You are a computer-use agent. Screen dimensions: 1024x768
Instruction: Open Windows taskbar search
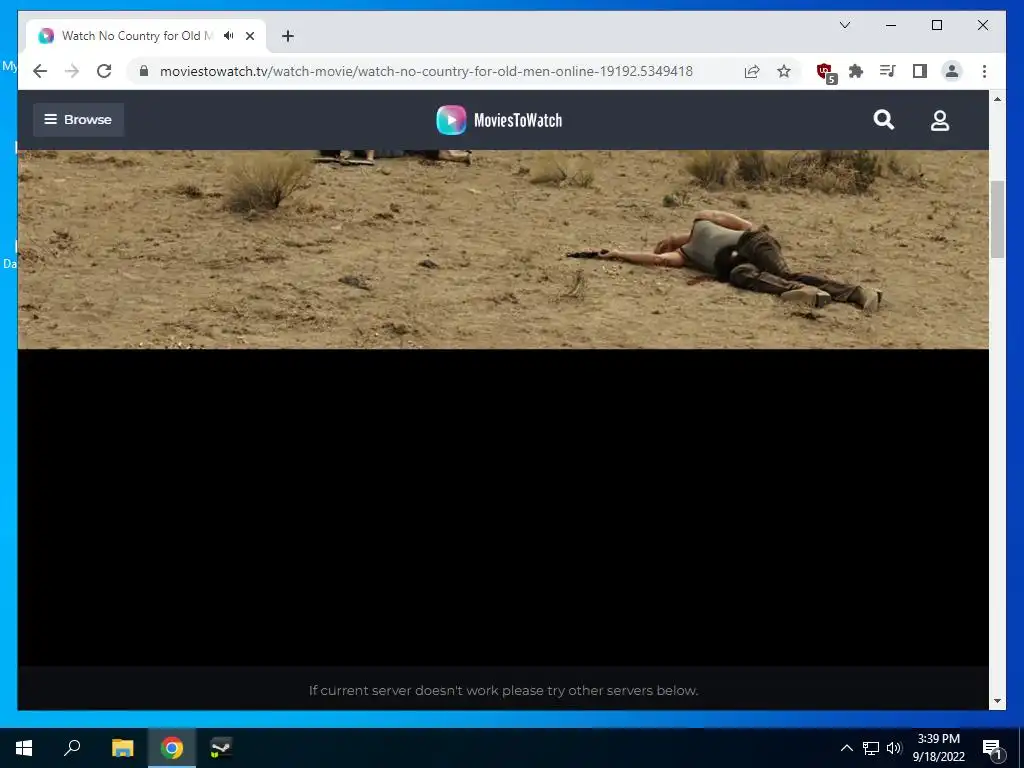[x=72, y=748]
